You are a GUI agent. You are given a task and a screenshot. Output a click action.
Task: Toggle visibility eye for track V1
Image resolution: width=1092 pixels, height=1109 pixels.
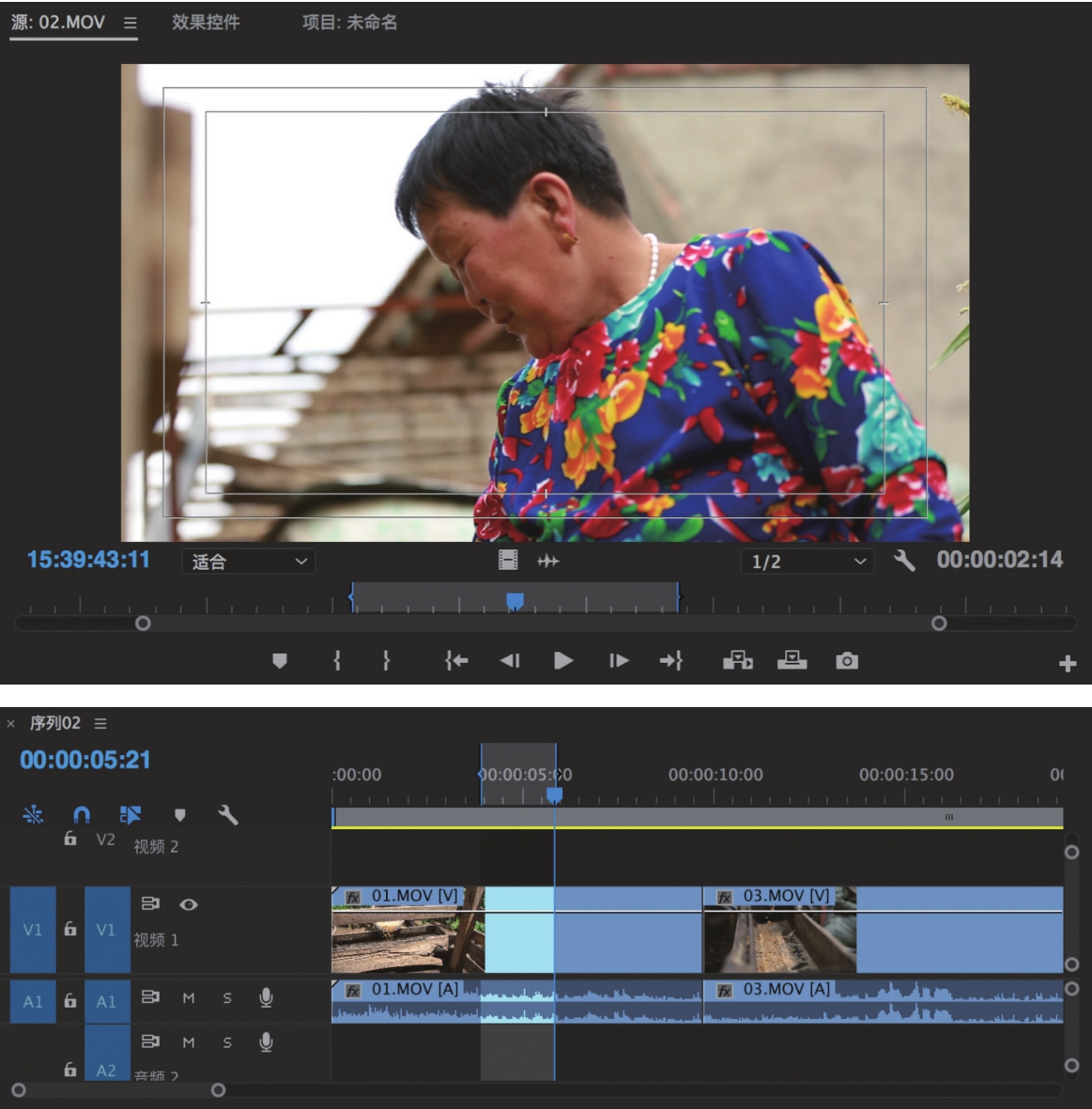(189, 904)
